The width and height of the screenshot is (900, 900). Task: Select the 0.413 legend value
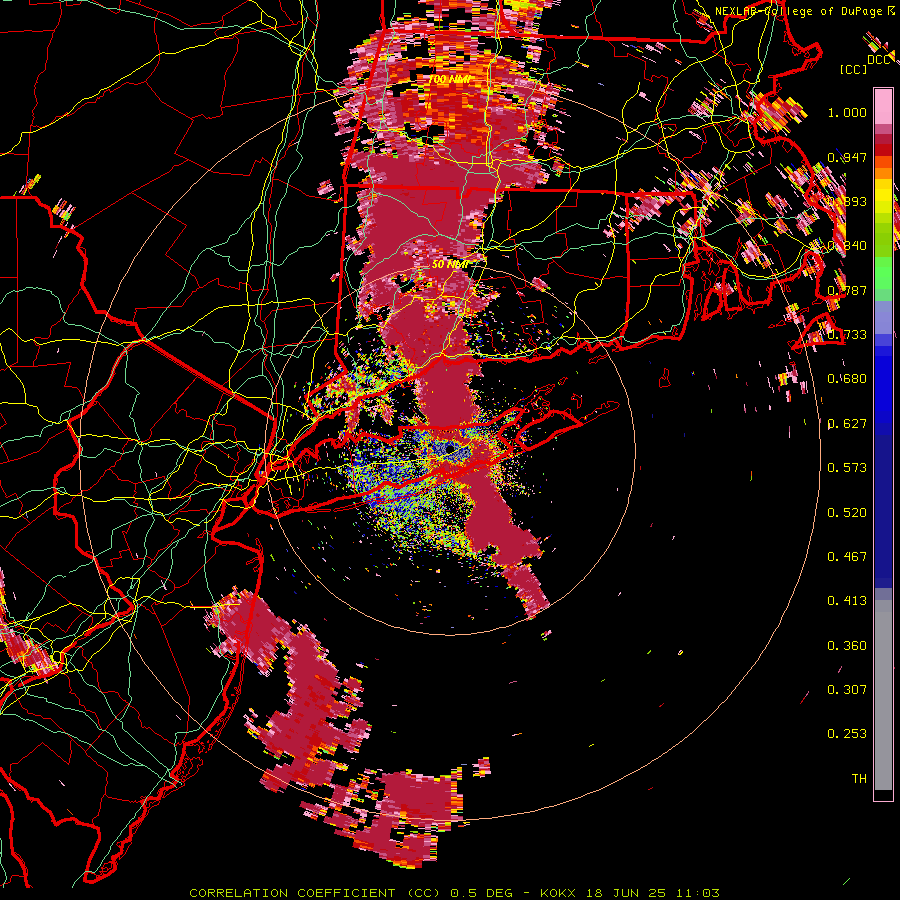click(847, 601)
